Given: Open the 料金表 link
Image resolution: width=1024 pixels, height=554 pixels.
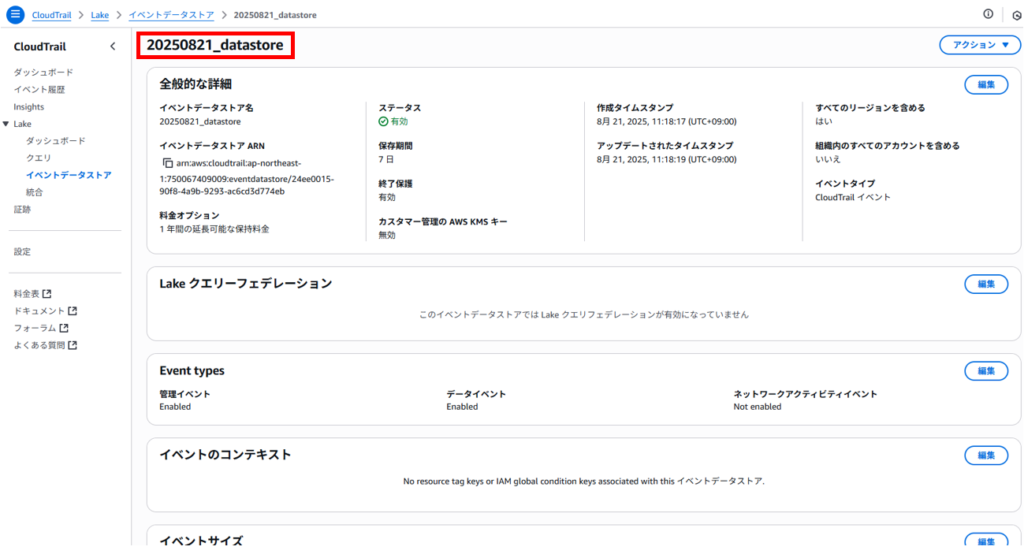Looking at the screenshot, I should (x=27, y=294).
